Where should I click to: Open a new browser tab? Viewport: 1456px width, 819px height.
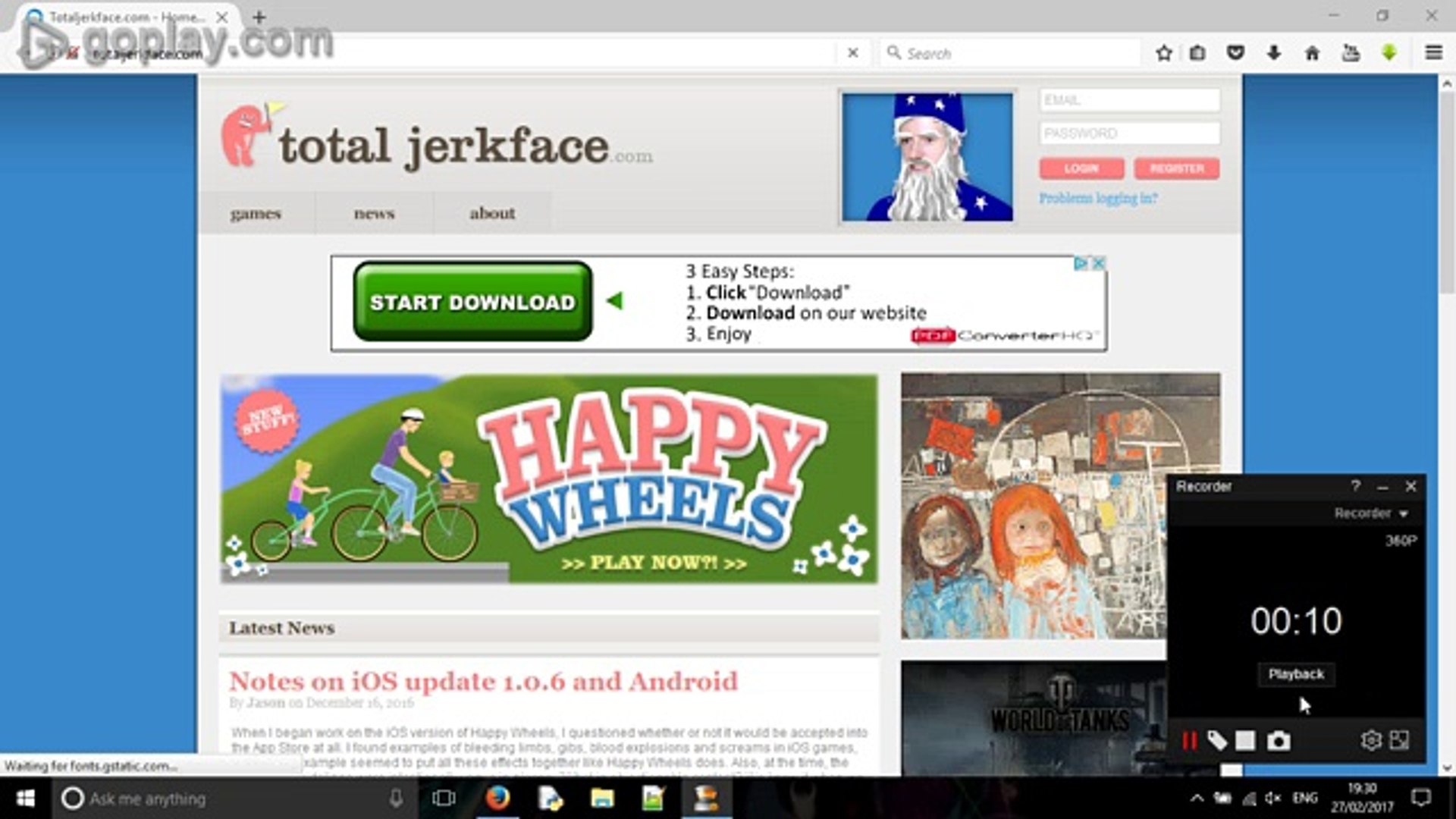pos(259,17)
